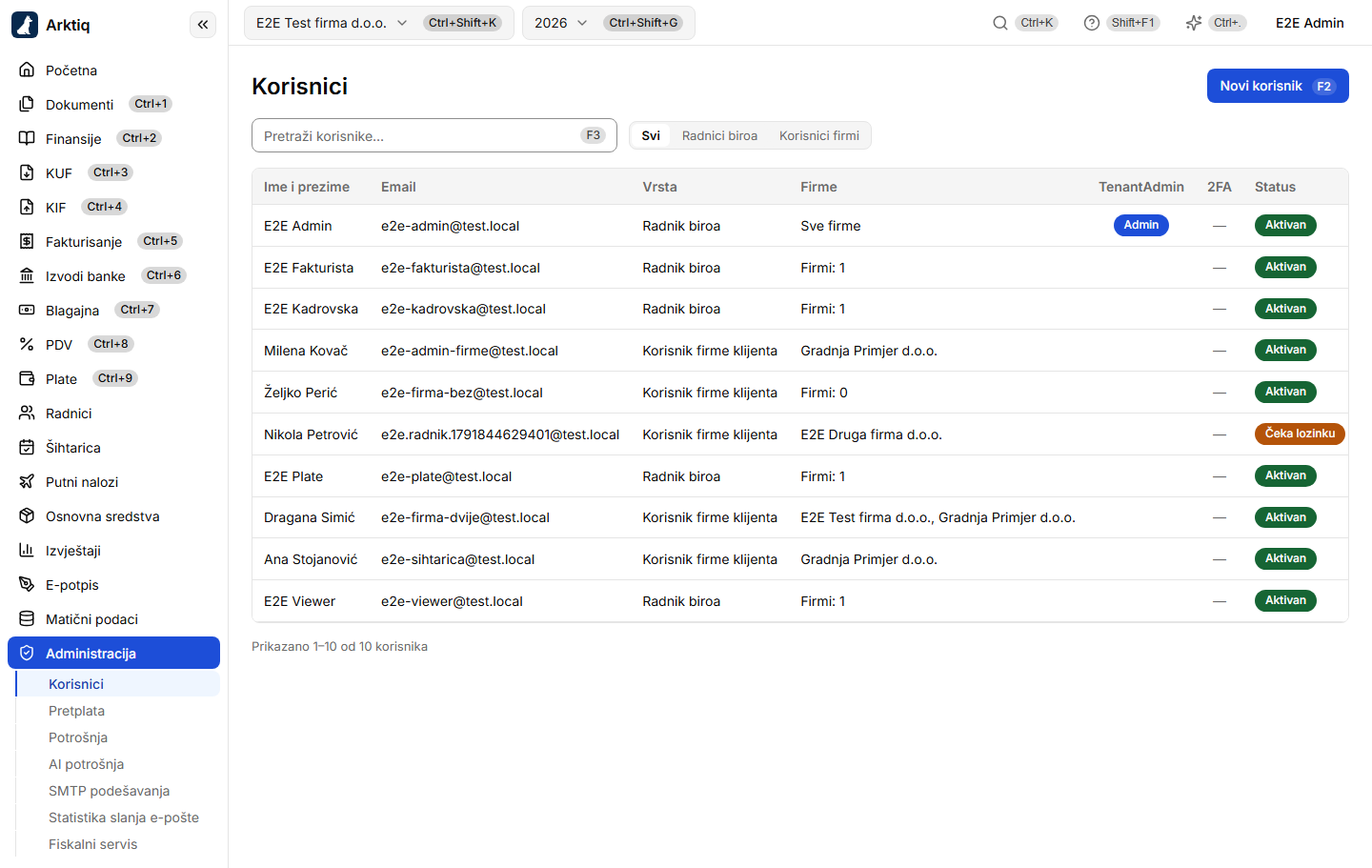Click the PDV percent icon

click(27, 344)
